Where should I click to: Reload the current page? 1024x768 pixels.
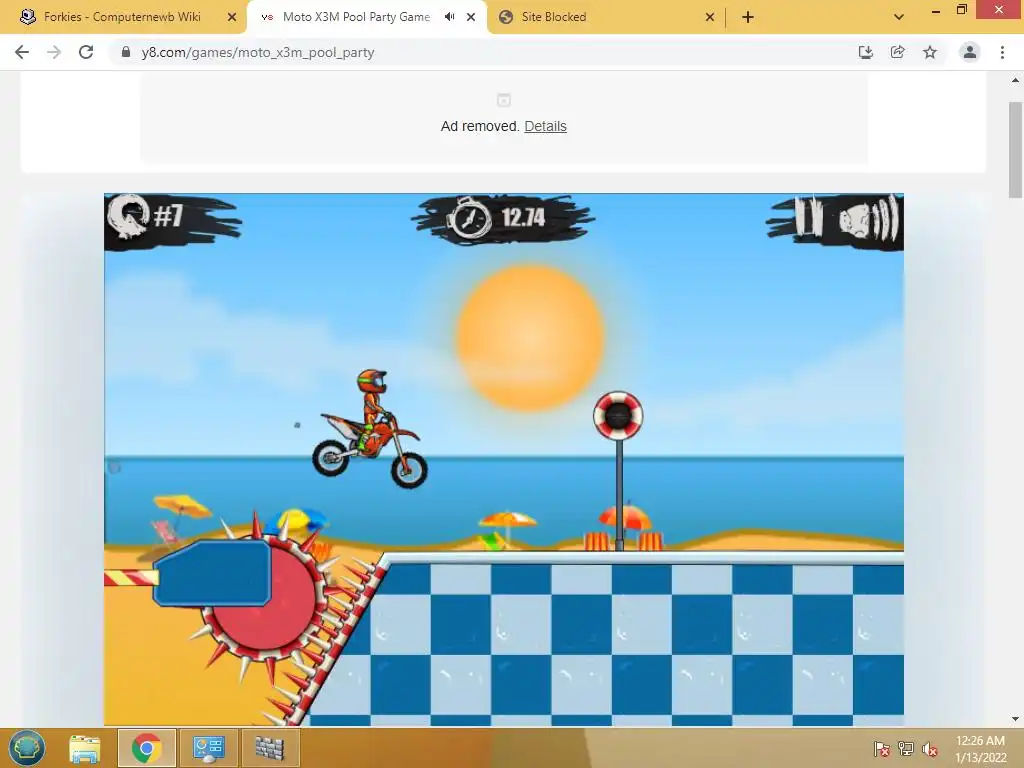[86, 52]
